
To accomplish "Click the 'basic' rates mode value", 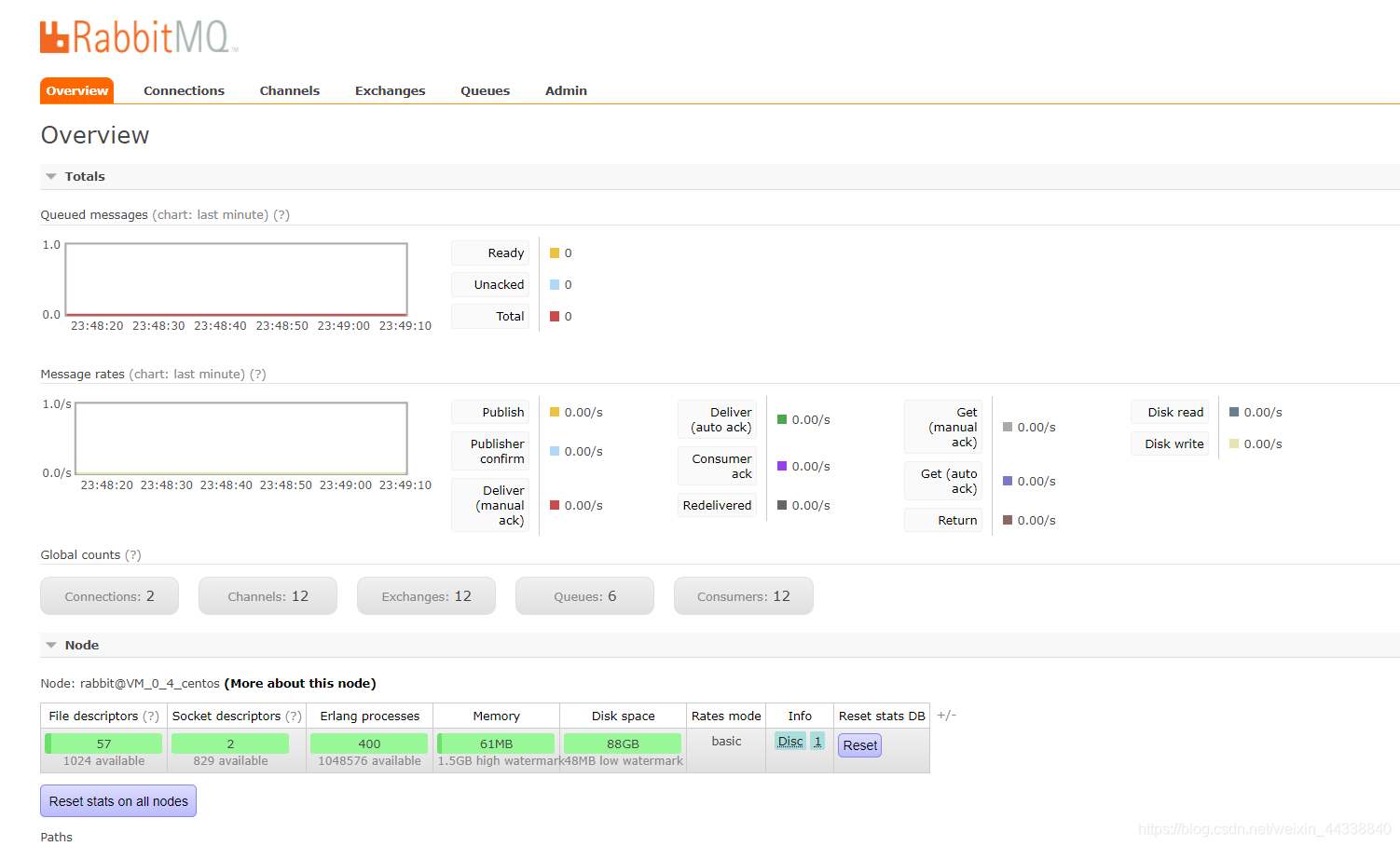I will point(726,741).
